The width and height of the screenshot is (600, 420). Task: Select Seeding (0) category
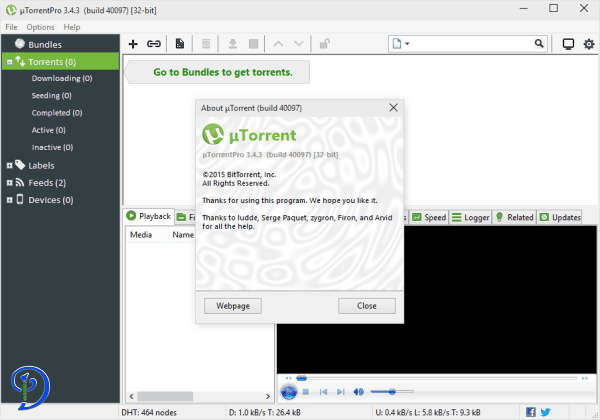click(51, 96)
